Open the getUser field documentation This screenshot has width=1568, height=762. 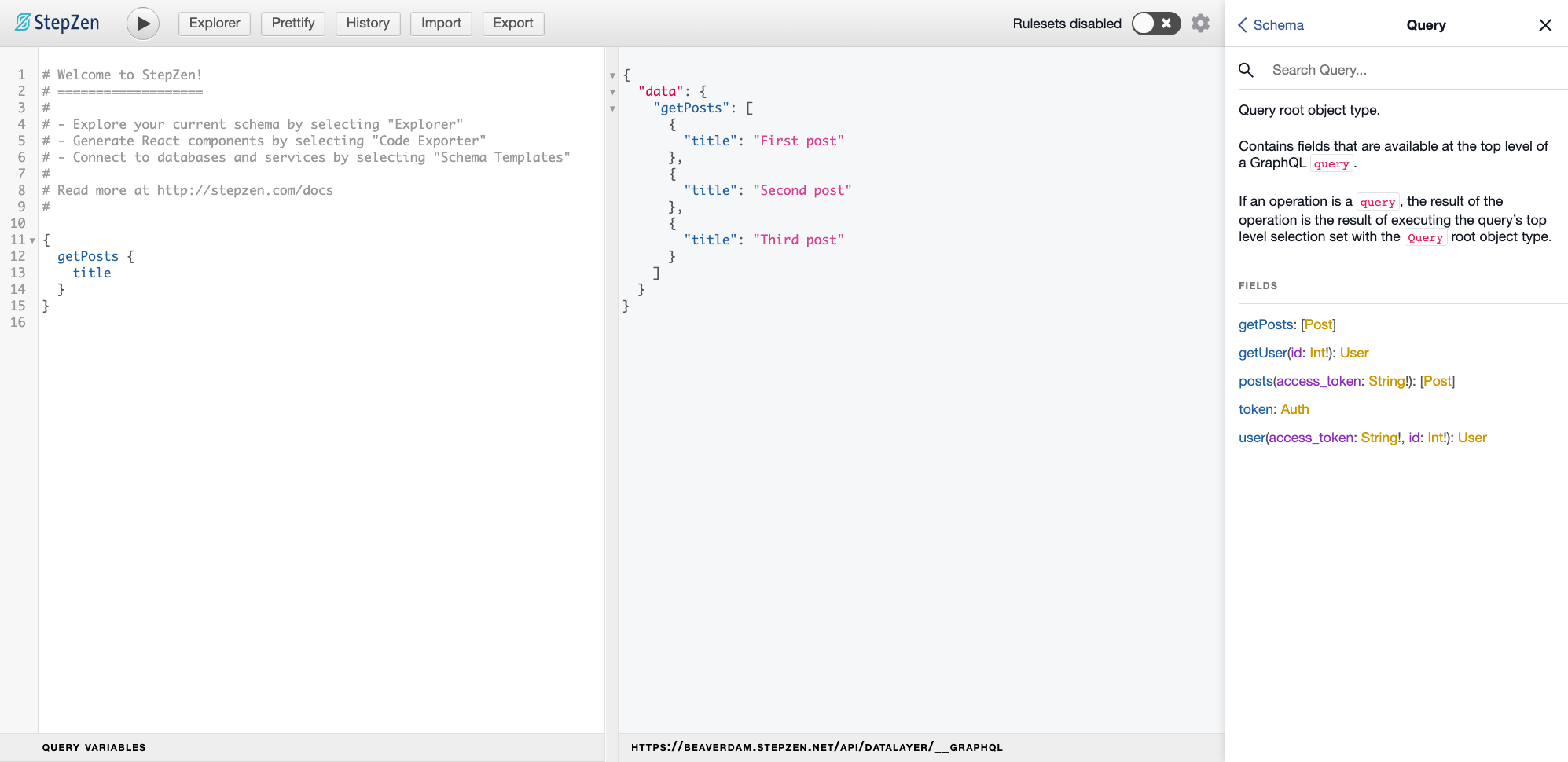[1262, 353]
